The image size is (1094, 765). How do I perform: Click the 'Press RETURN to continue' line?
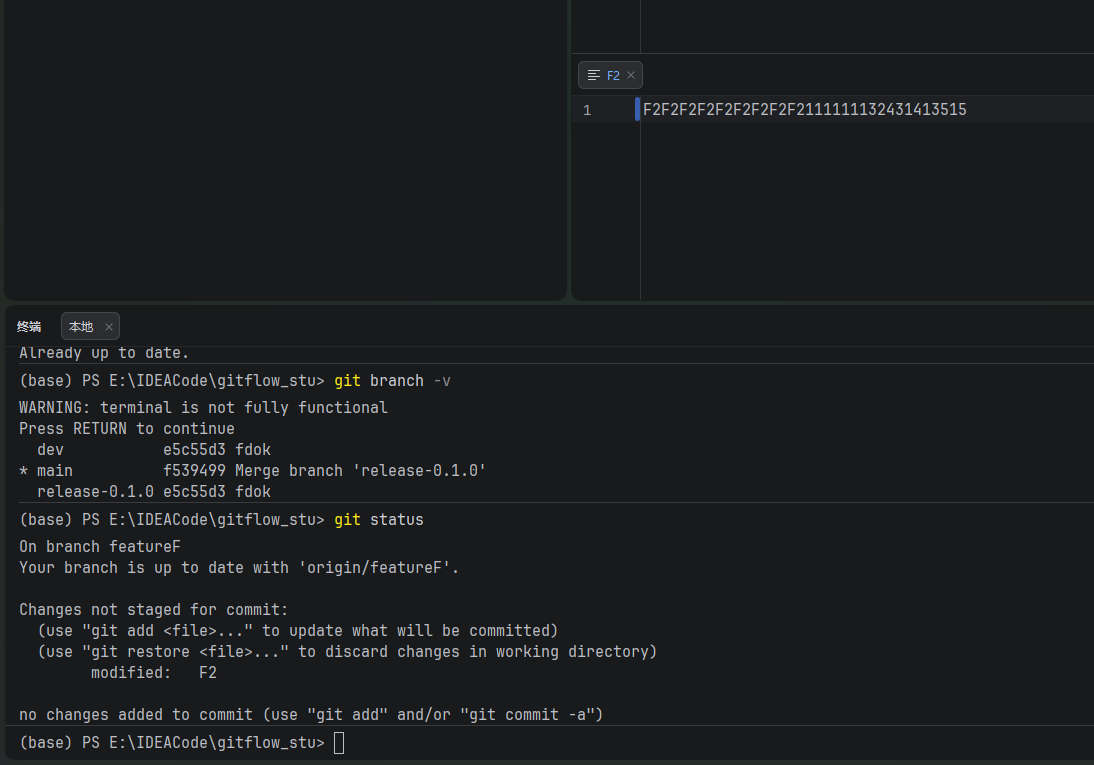click(x=126, y=429)
